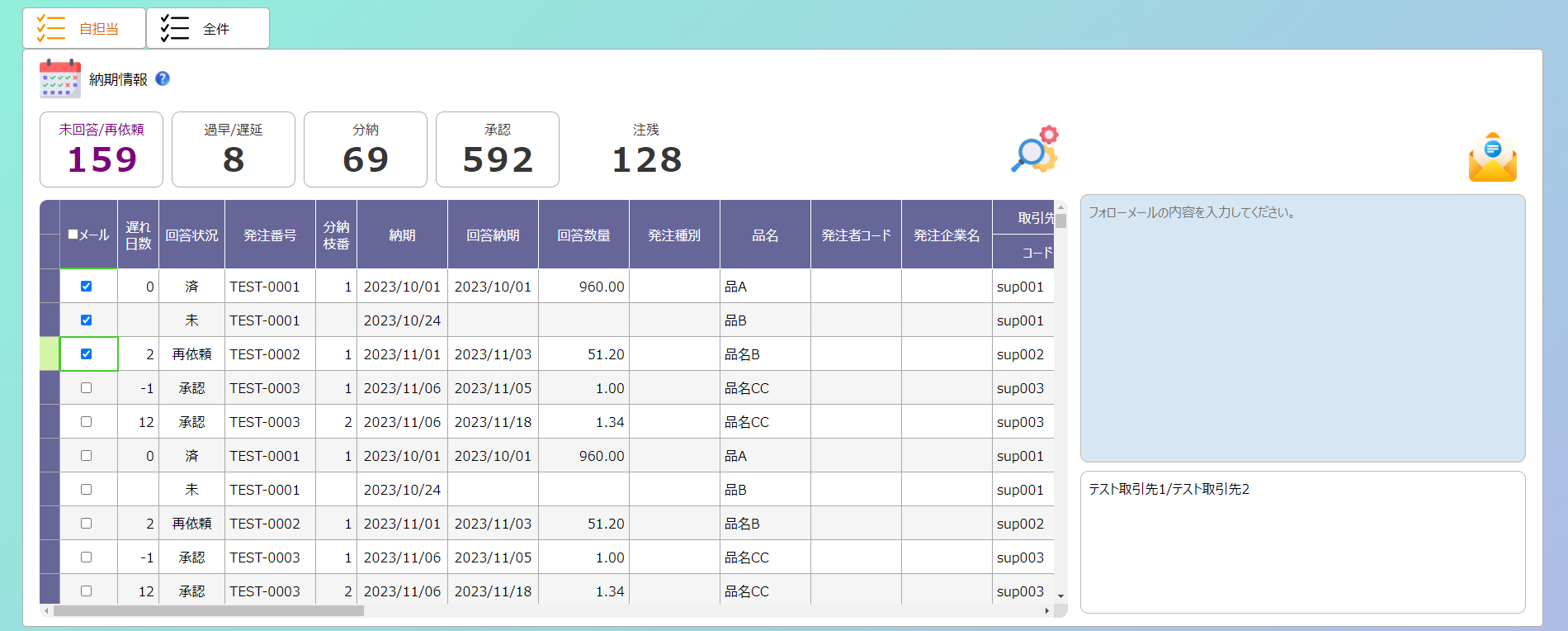Switch to the 全件 tab
The image size is (1568, 631).
tap(208, 28)
